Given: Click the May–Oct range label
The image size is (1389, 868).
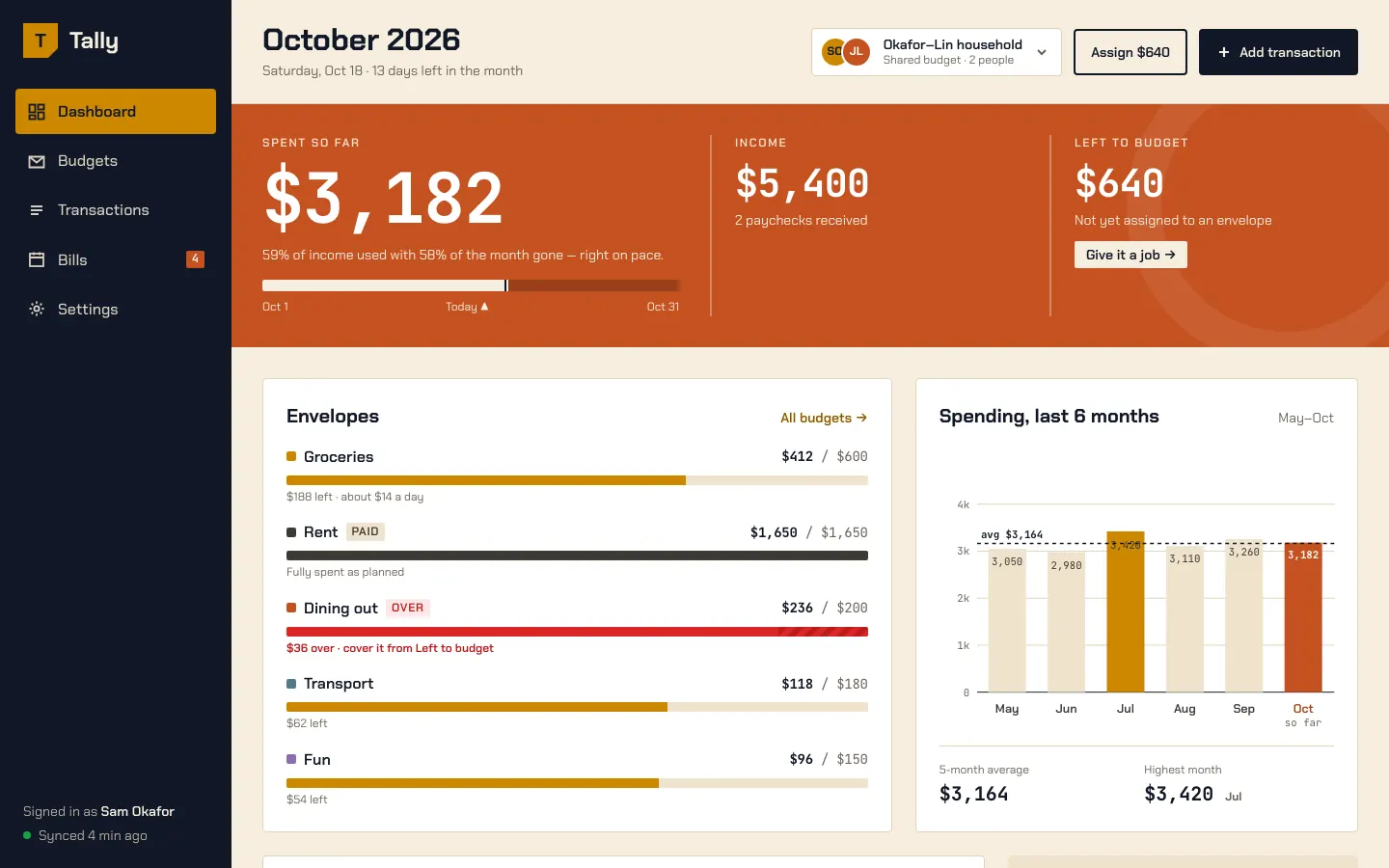Looking at the screenshot, I should (x=1306, y=418).
